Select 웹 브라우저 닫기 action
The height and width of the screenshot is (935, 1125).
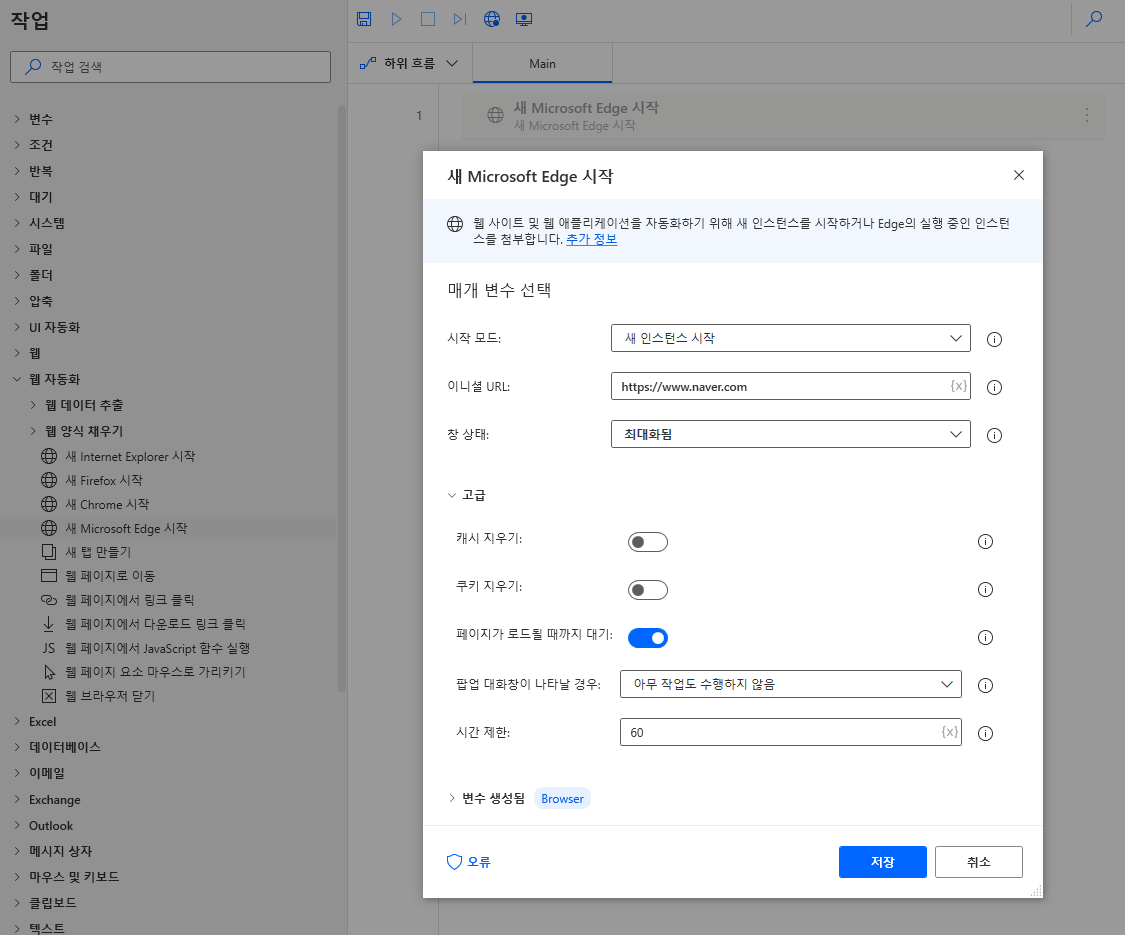pyautogui.click(x=110, y=696)
